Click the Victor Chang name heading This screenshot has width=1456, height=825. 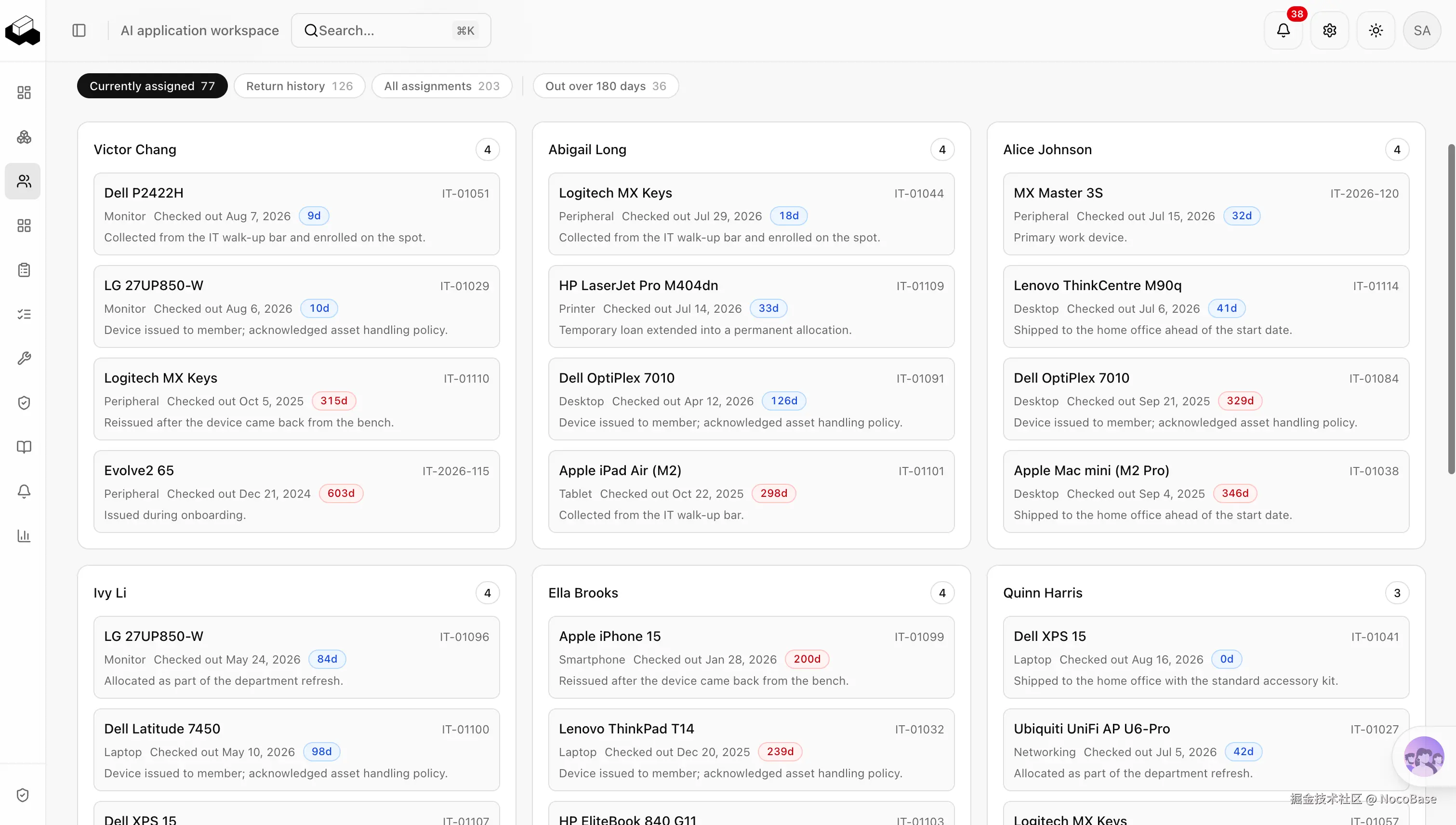(135, 149)
